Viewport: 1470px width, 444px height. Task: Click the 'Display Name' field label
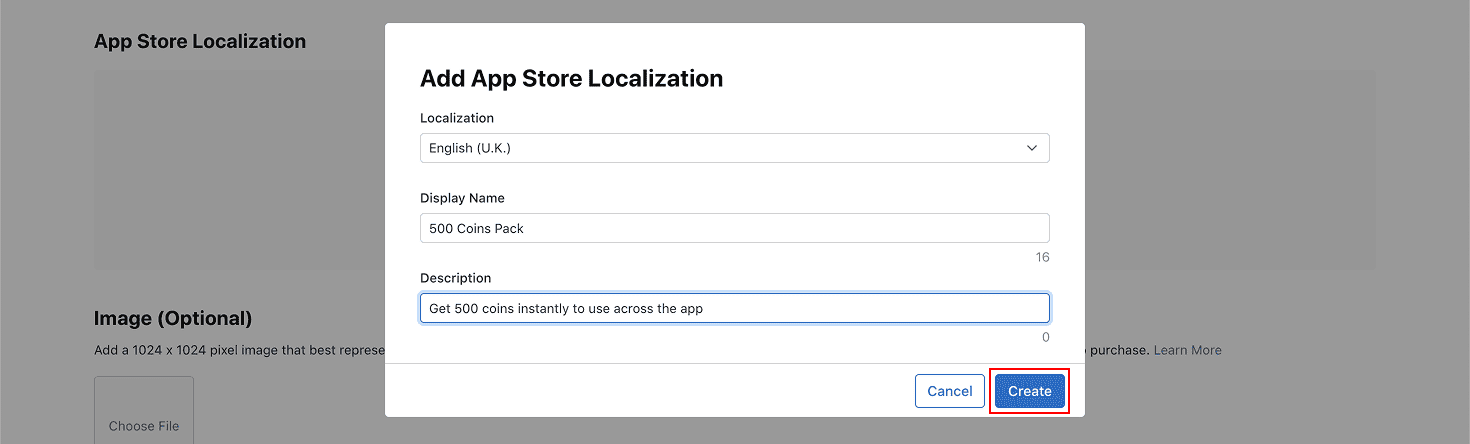(462, 198)
